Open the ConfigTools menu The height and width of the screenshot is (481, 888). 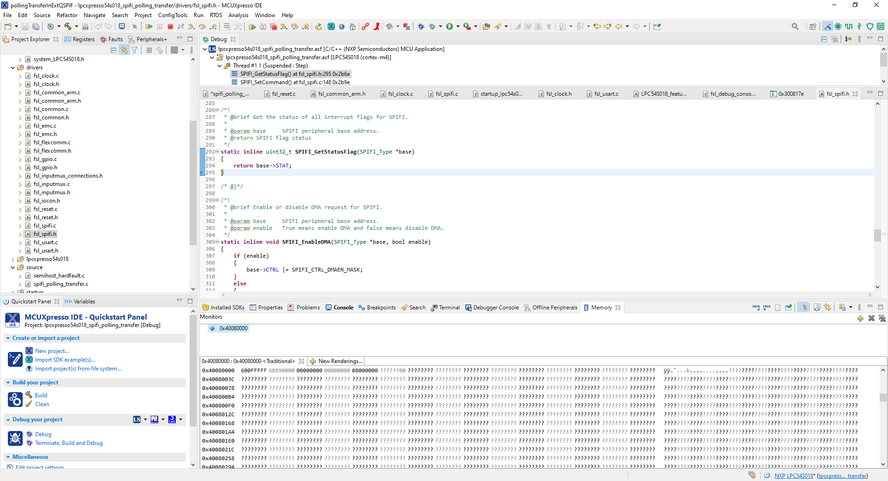(172, 15)
